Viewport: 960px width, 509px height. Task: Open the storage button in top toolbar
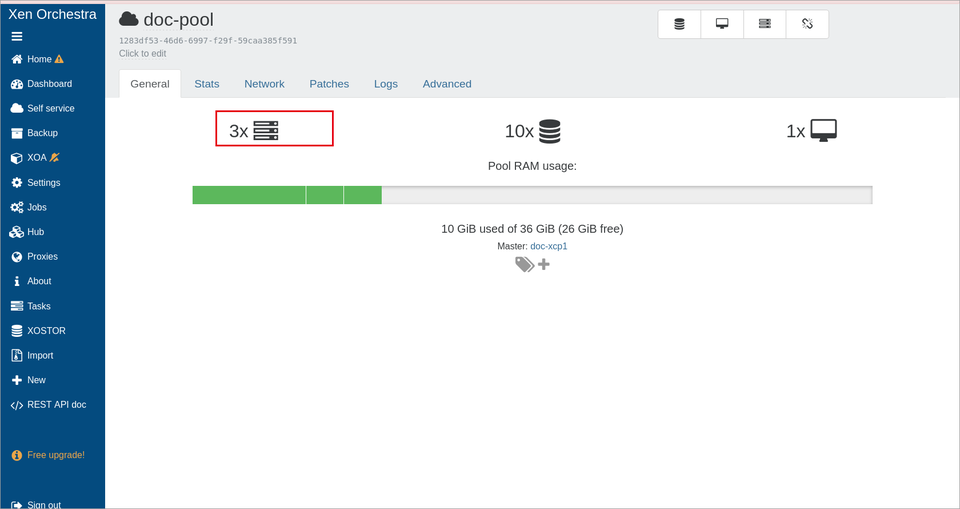coord(679,24)
